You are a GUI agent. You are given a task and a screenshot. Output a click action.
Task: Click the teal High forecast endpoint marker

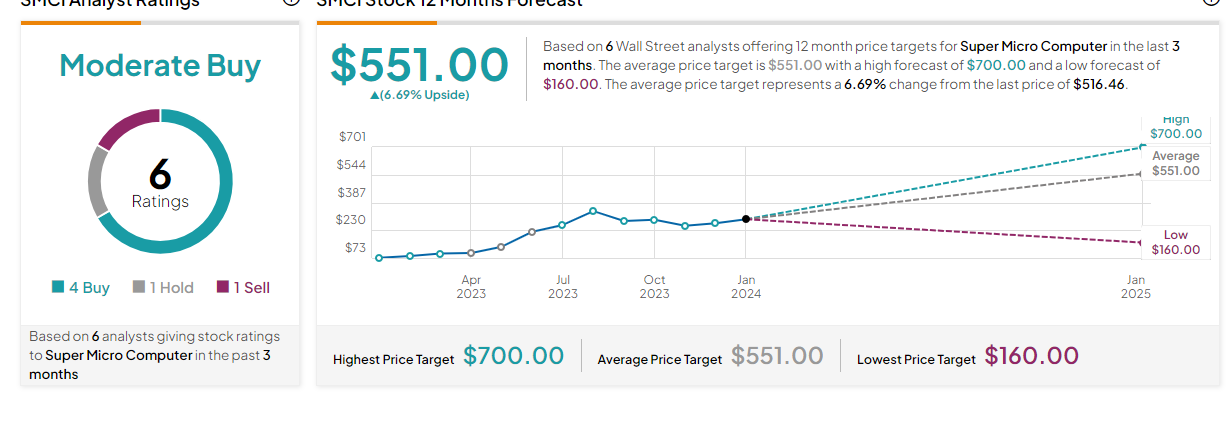pyautogui.click(x=1141, y=147)
